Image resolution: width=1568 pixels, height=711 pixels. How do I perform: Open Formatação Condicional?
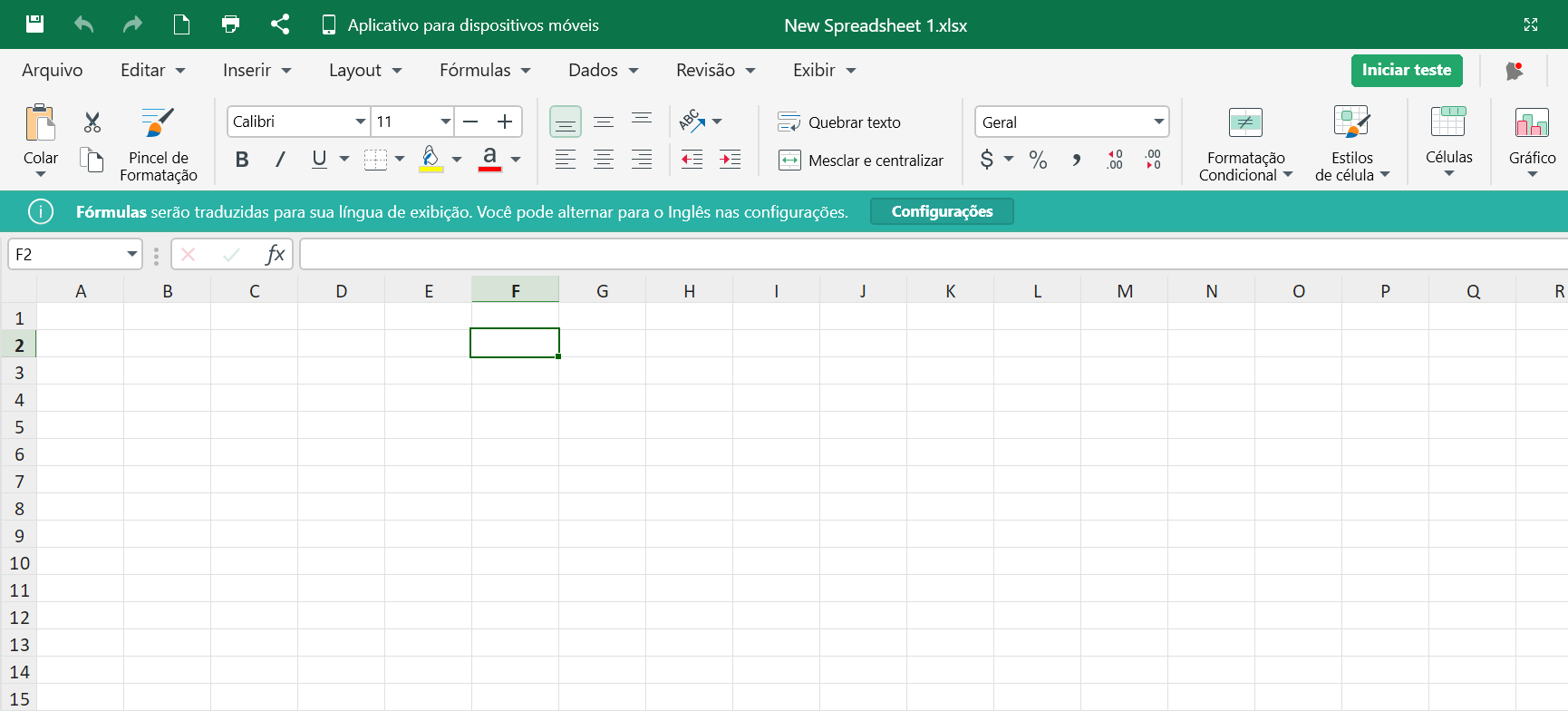pyautogui.click(x=1246, y=145)
